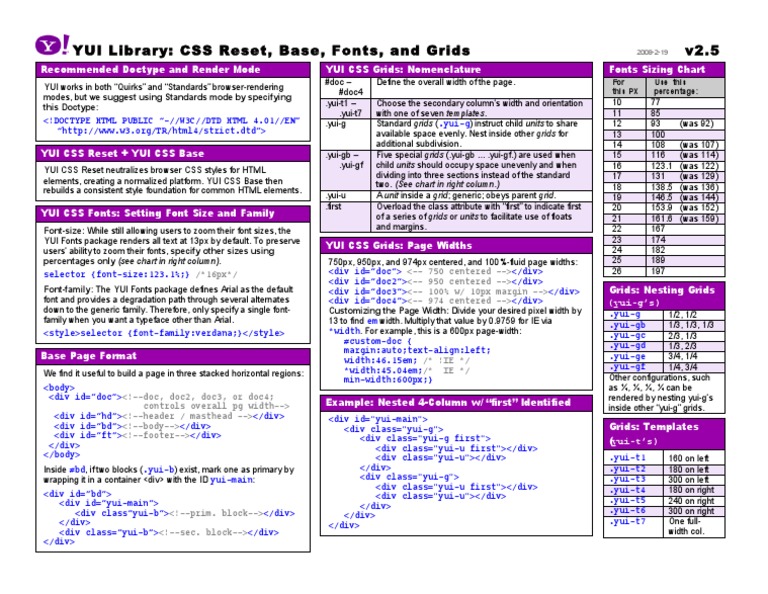The height and width of the screenshot is (594, 768).
Task: Click the page title 'YUI Library: CSS Reset, Base, Fonts, and Grids'
Action: [271, 50]
